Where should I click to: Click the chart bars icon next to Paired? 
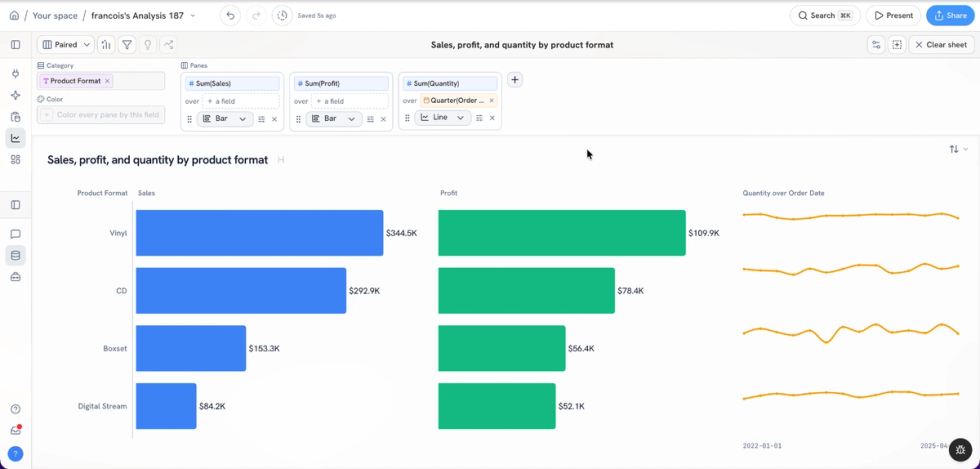(106, 45)
